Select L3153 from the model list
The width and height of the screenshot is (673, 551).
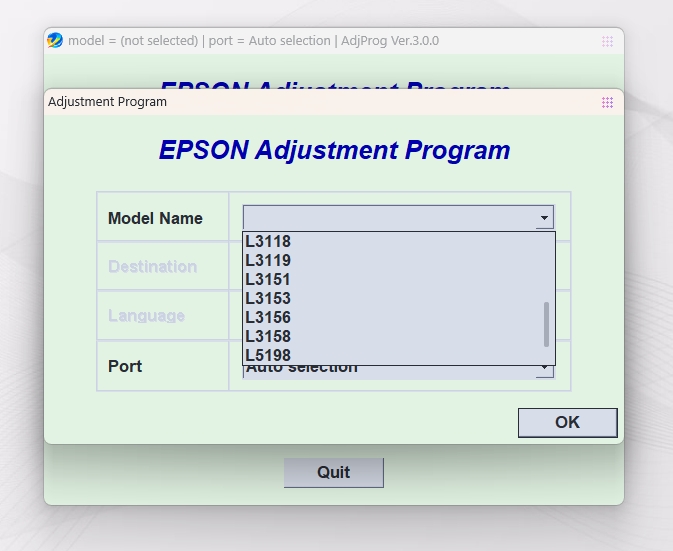399,298
